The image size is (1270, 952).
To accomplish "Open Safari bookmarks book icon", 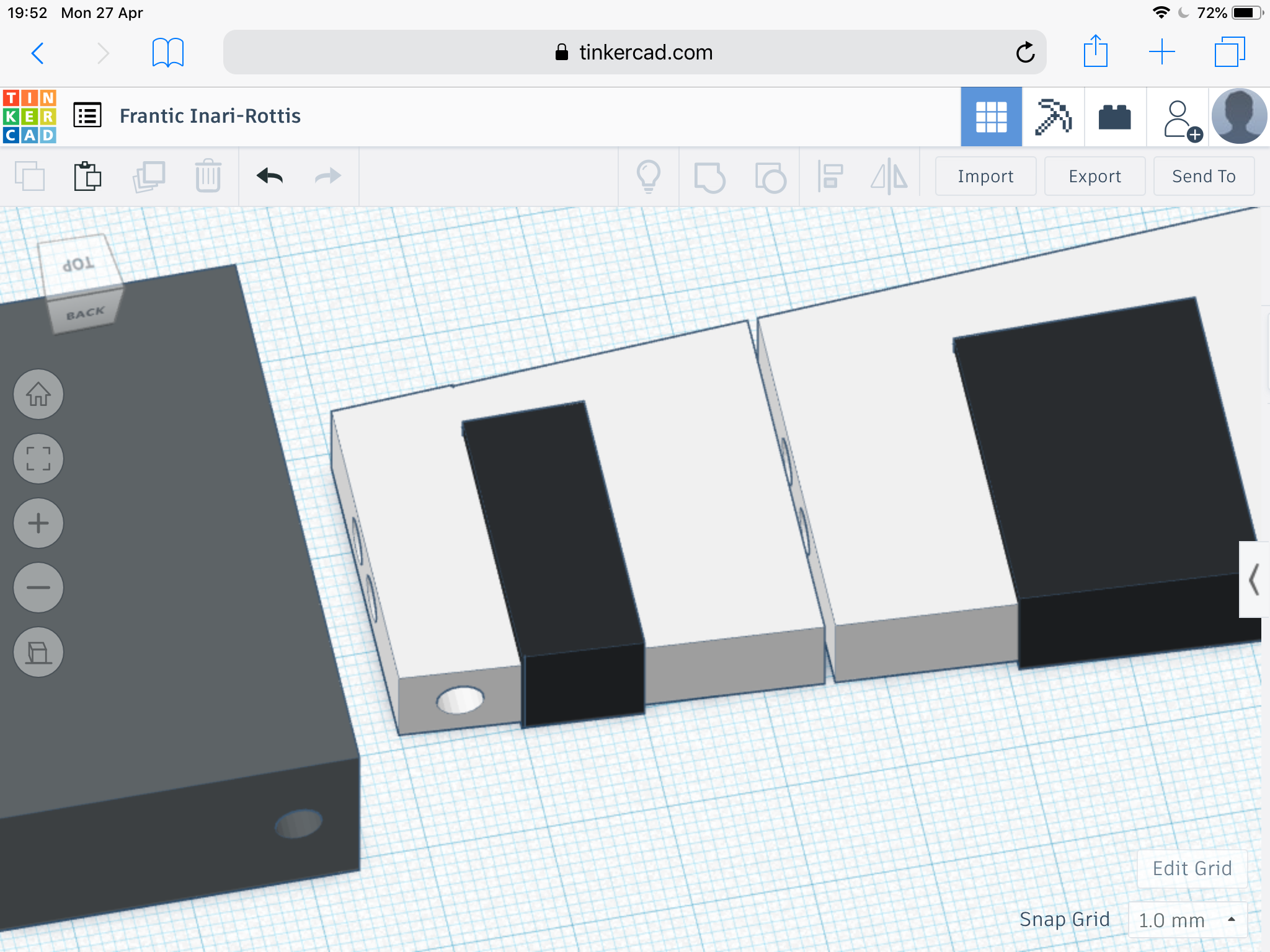I will (168, 53).
